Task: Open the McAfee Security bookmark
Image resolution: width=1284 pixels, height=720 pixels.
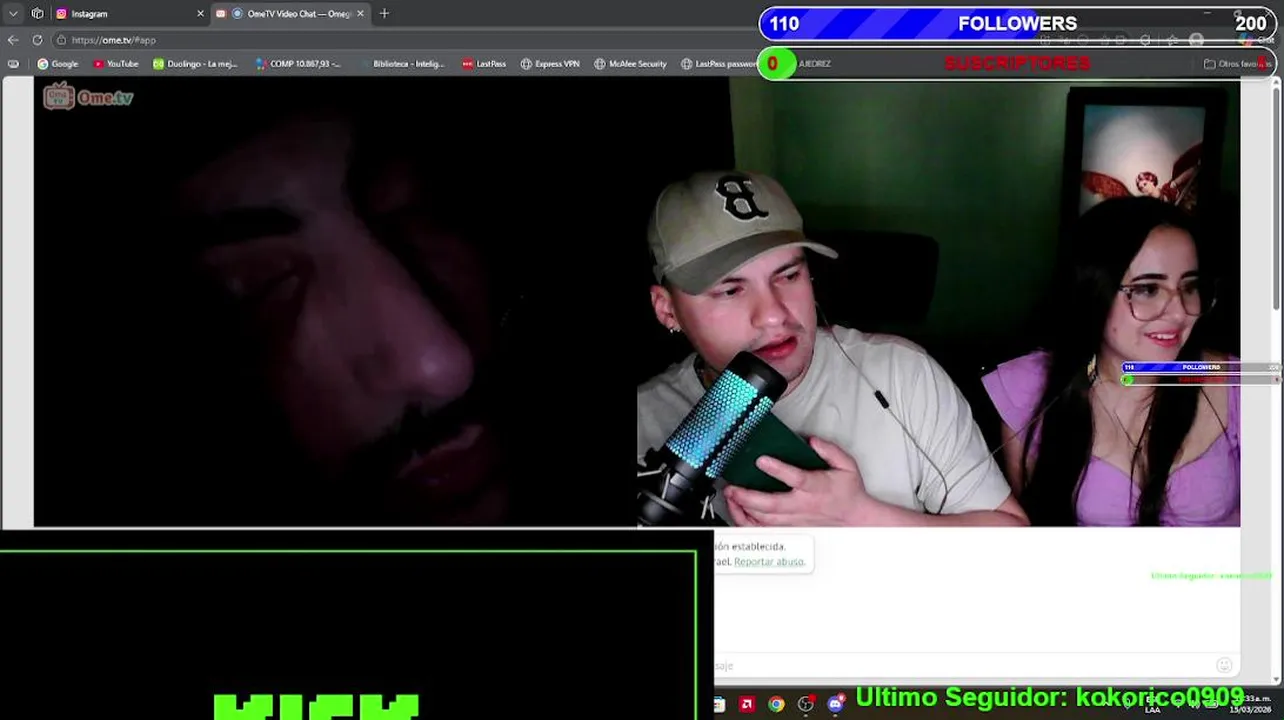Action: pyautogui.click(x=630, y=64)
